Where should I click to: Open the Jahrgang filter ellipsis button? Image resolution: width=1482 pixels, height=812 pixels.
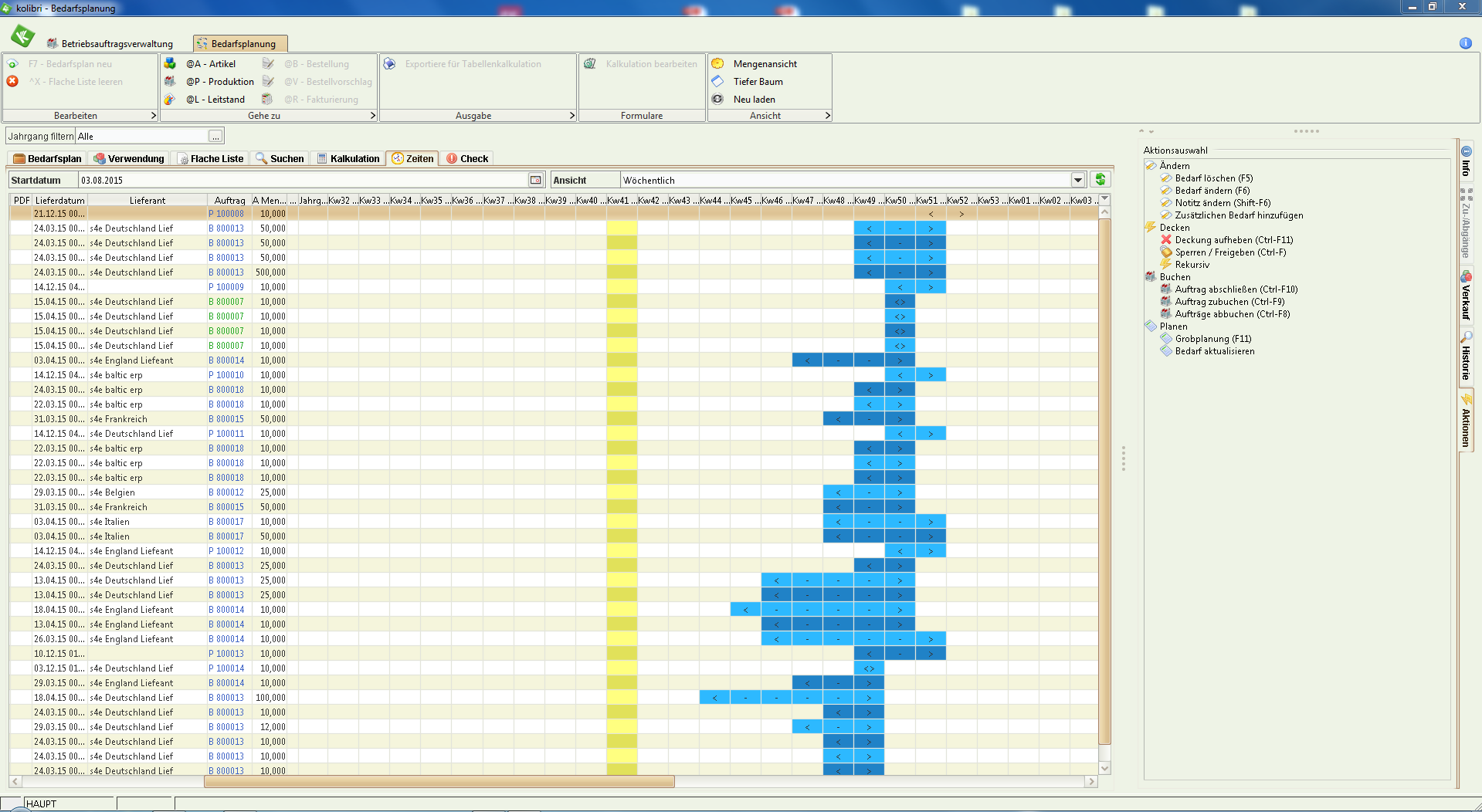215,137
